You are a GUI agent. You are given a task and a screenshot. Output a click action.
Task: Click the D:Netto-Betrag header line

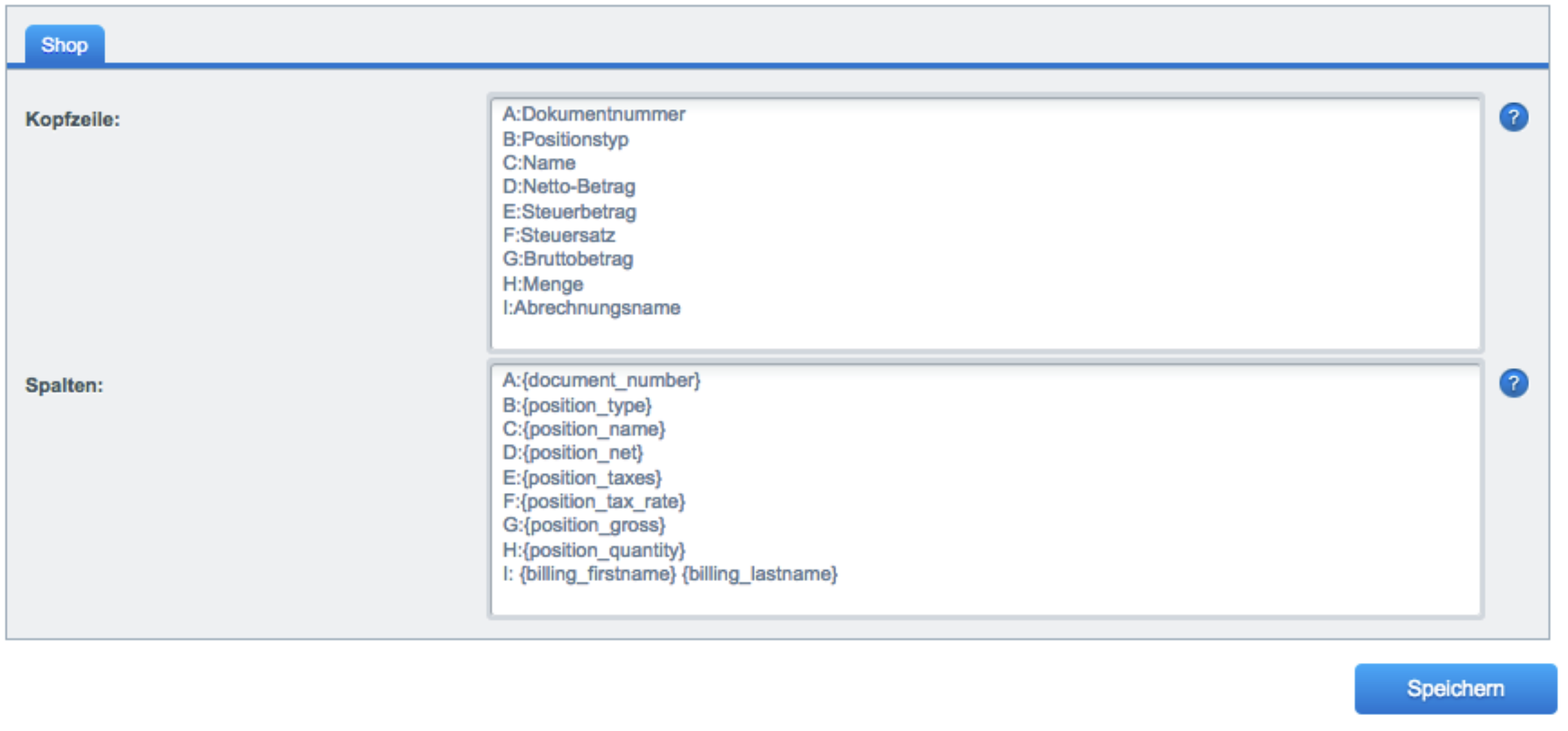click(x=569, y=187)
